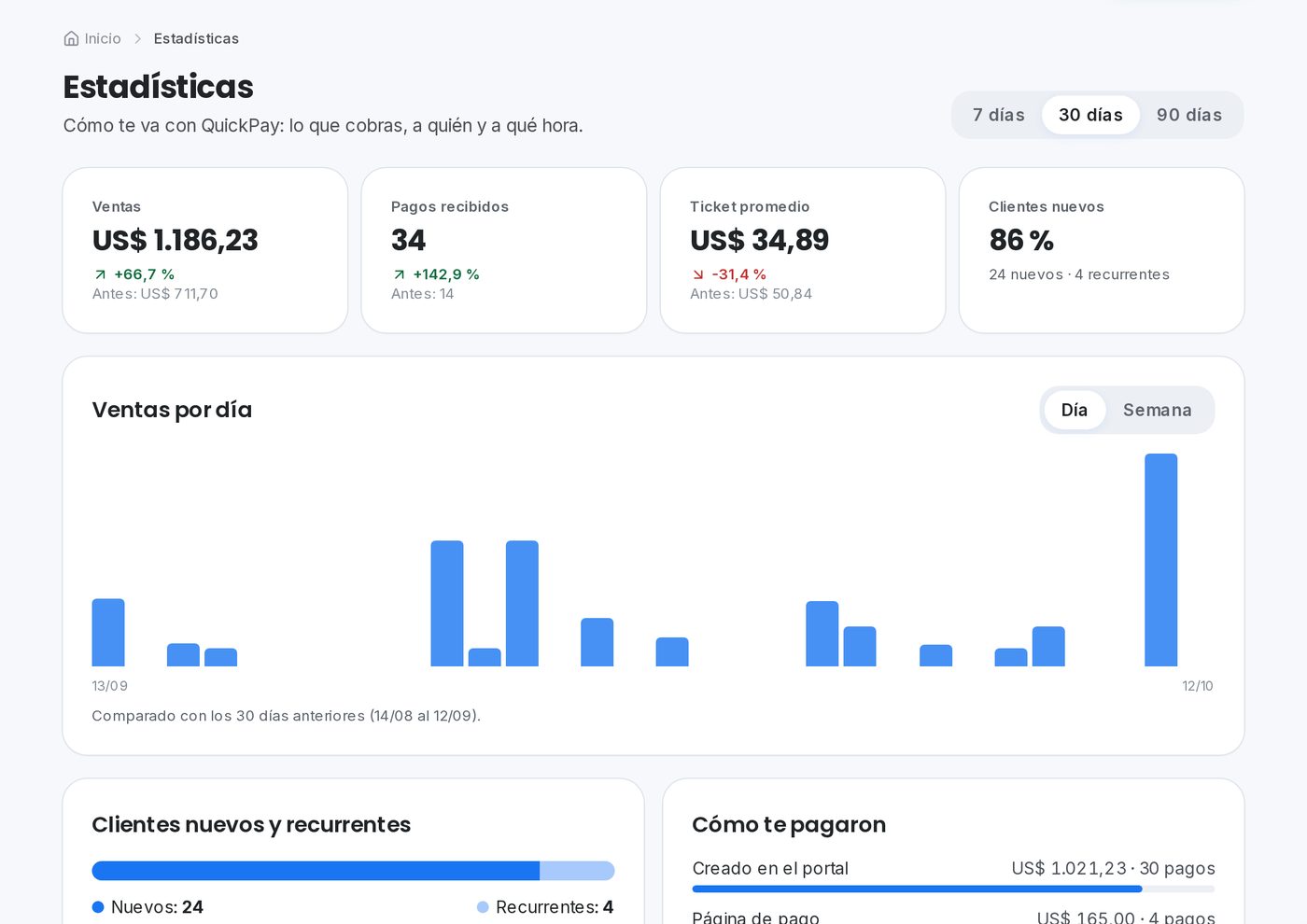The image size is (1307, 924).
Task: Click the tallest bar in Ventas por día
Action: coord(1161,560)
